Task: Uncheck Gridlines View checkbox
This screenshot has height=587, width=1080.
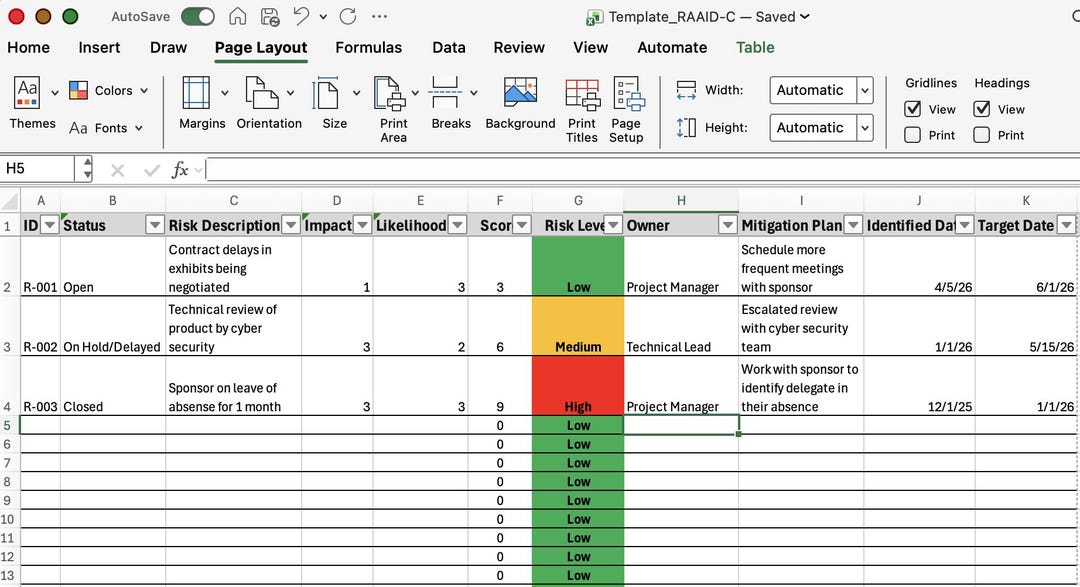Action: click(913, 109)
